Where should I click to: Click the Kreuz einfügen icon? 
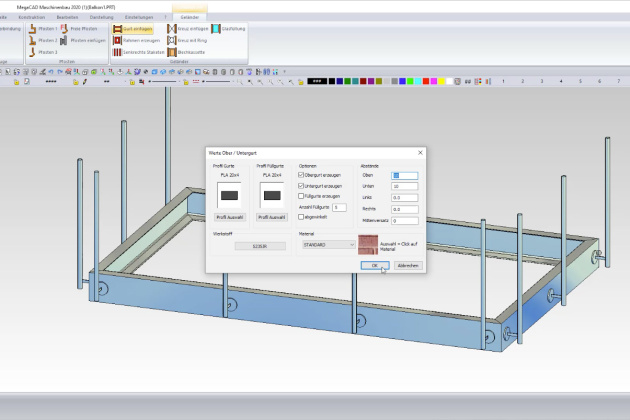click(172, 30)
